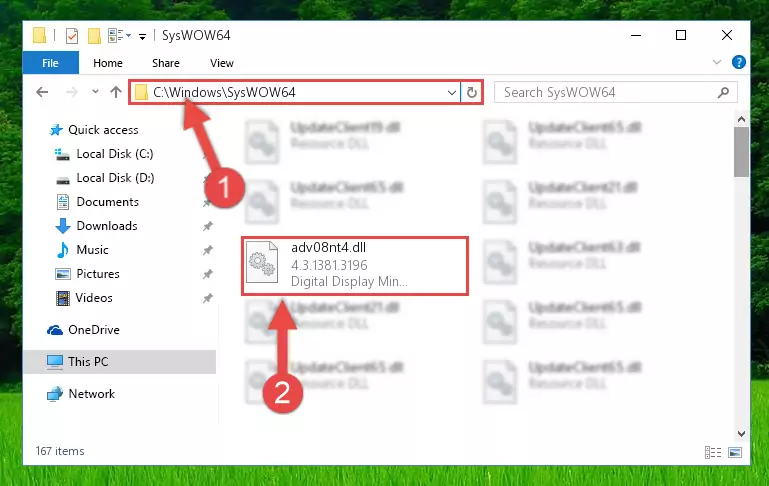Viewport: 769px width, 486px height.
Task: Click the address bar path C:\Windows\SysWOW64
Action: pos(224,92)
